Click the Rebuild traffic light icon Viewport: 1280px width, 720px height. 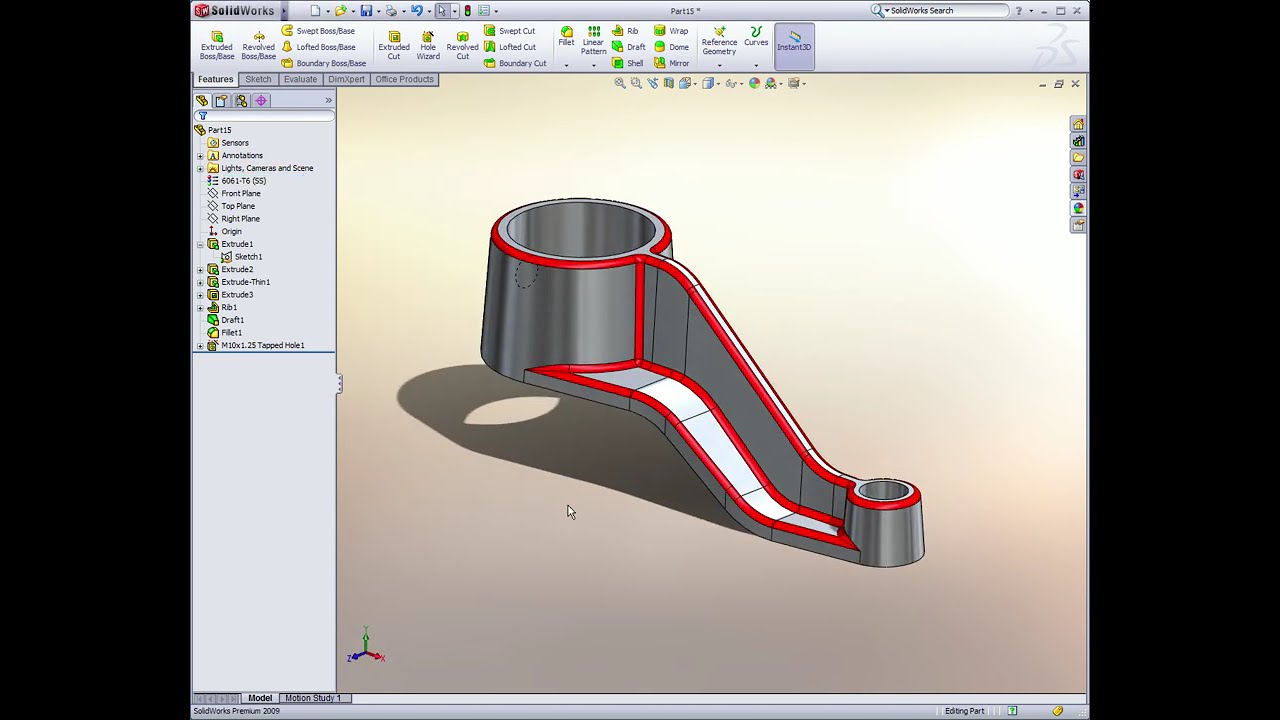point(467,11)
